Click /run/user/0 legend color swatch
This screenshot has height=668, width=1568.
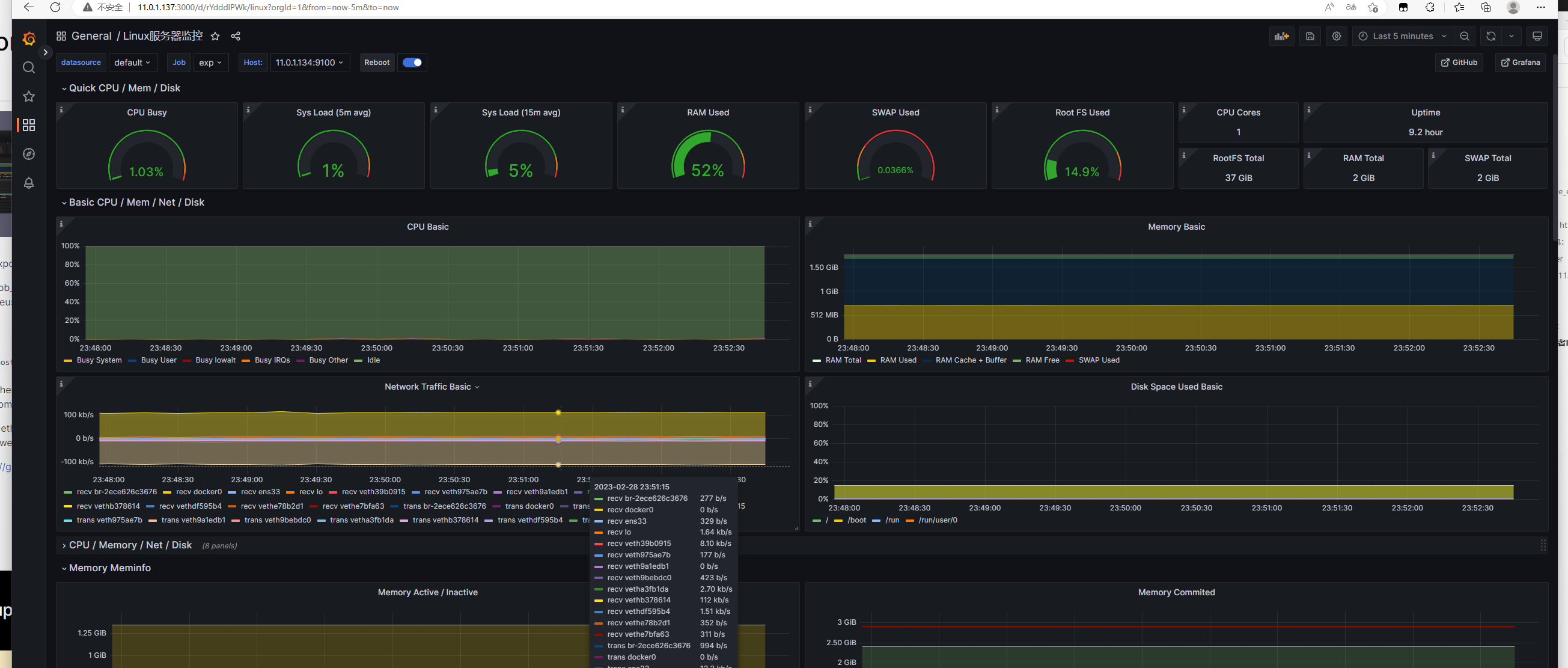[x=909, y=521]
